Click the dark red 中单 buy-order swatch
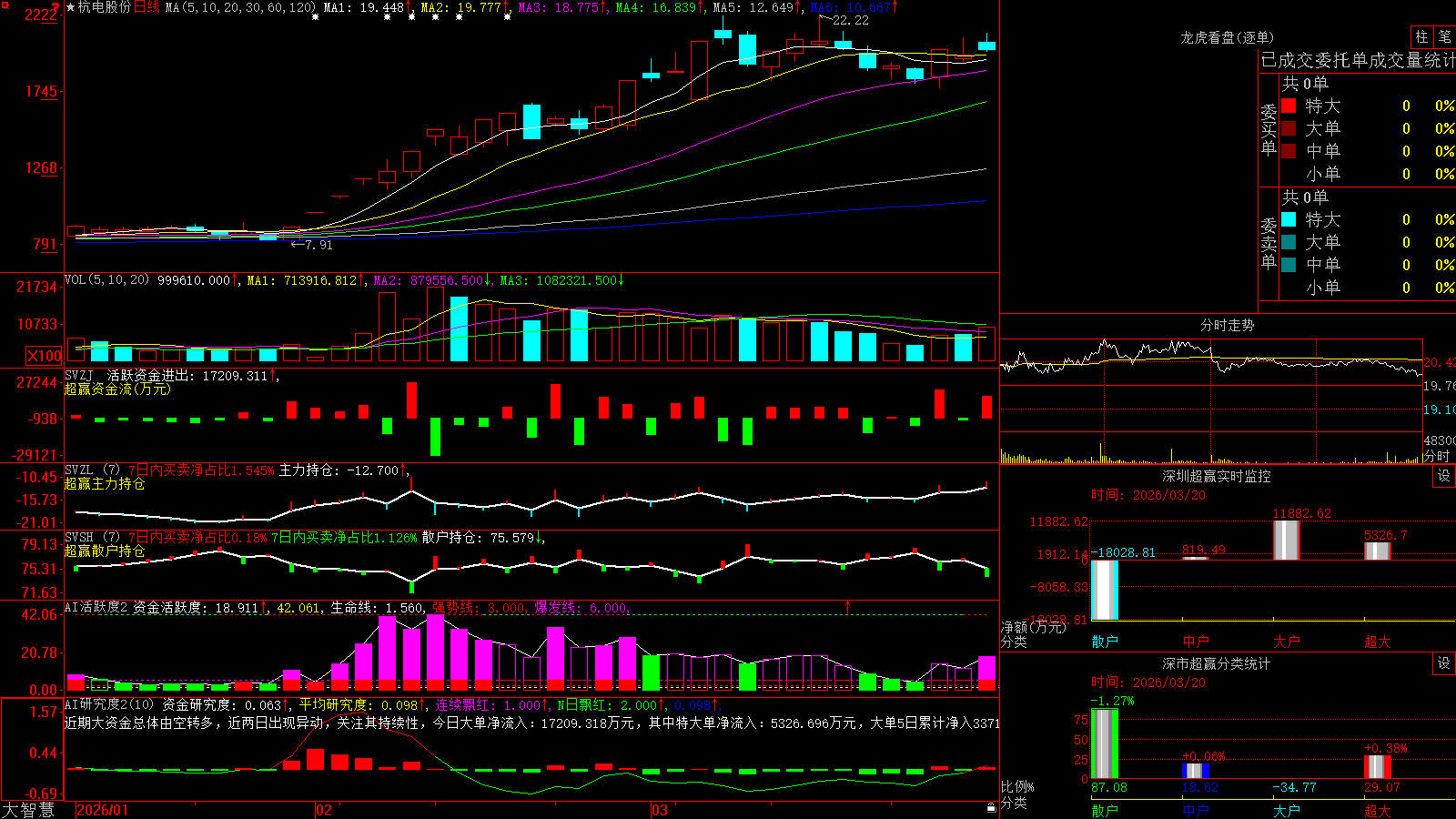1456x819 pixels. tap(1289, 151)
